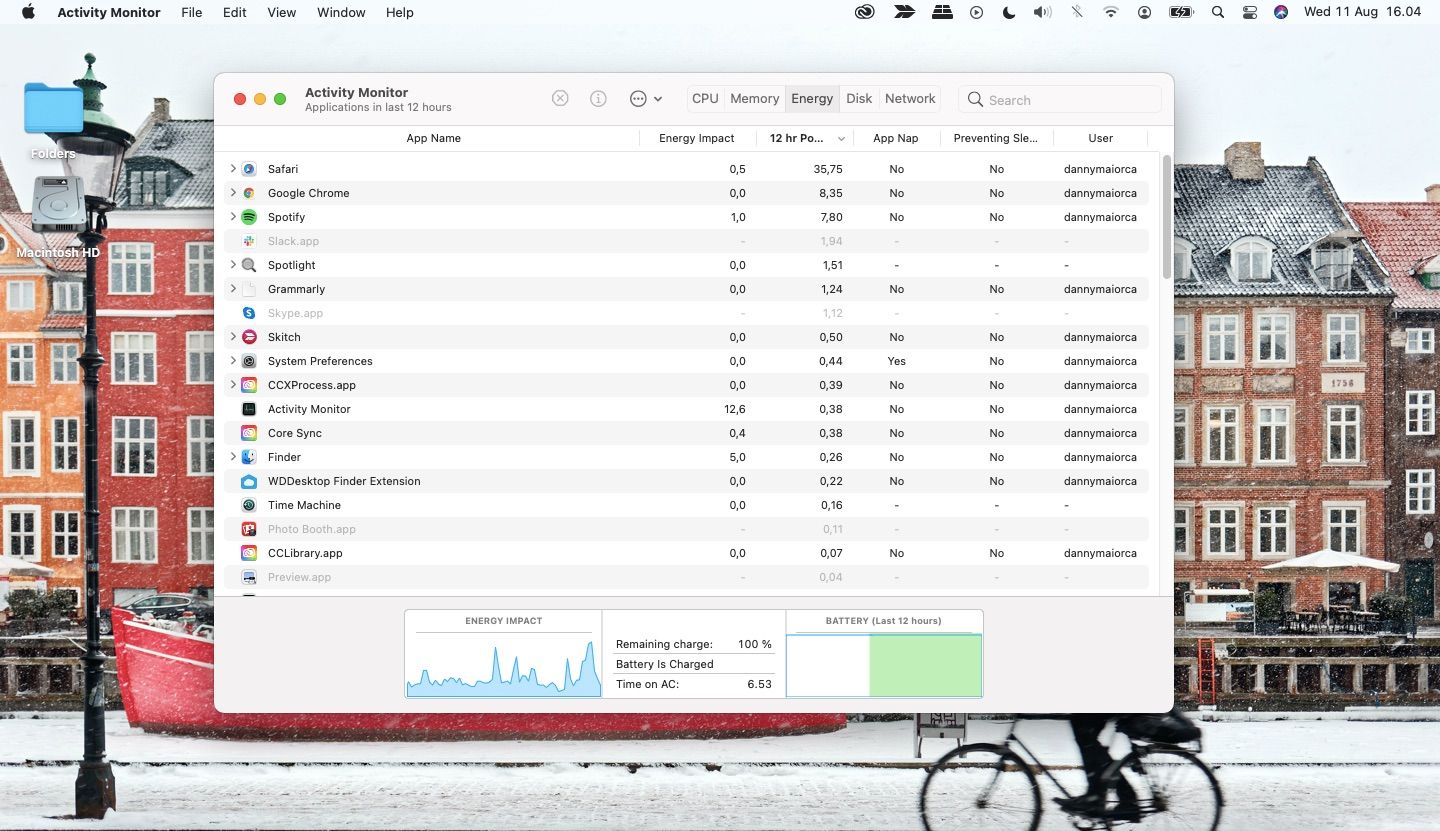Sort by User column header
This screenshot has width=1440, height=831.
pyautogui.click(x=1100, y=138)
